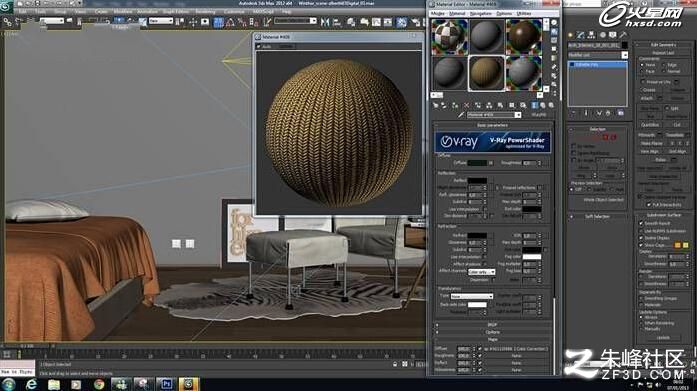Open the Affect channels Color only dropdown
697x391 pixels.
pos(481,271)
